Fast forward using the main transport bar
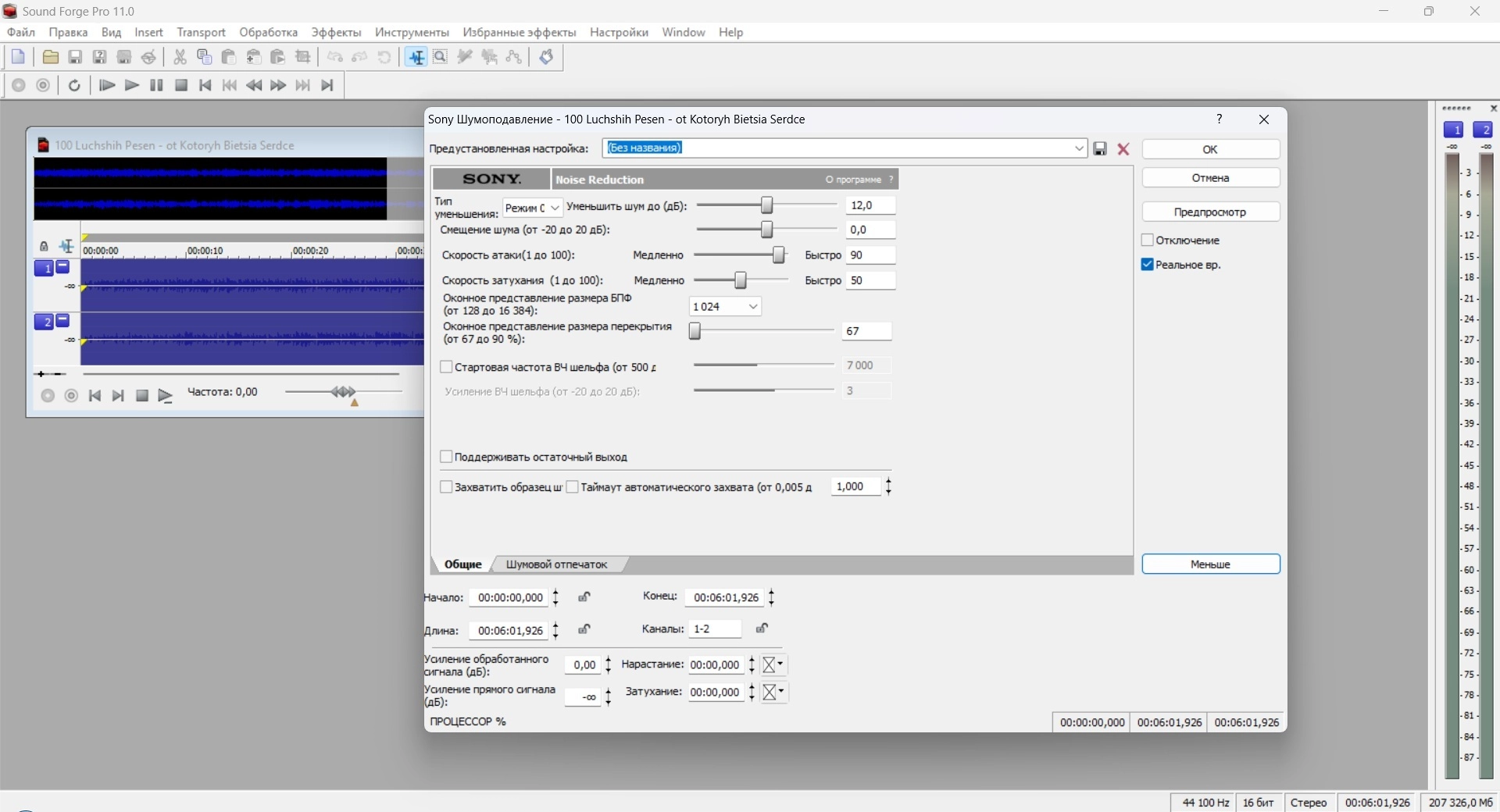The width and height of the screenshot is (1500, 812). [278, 85]
